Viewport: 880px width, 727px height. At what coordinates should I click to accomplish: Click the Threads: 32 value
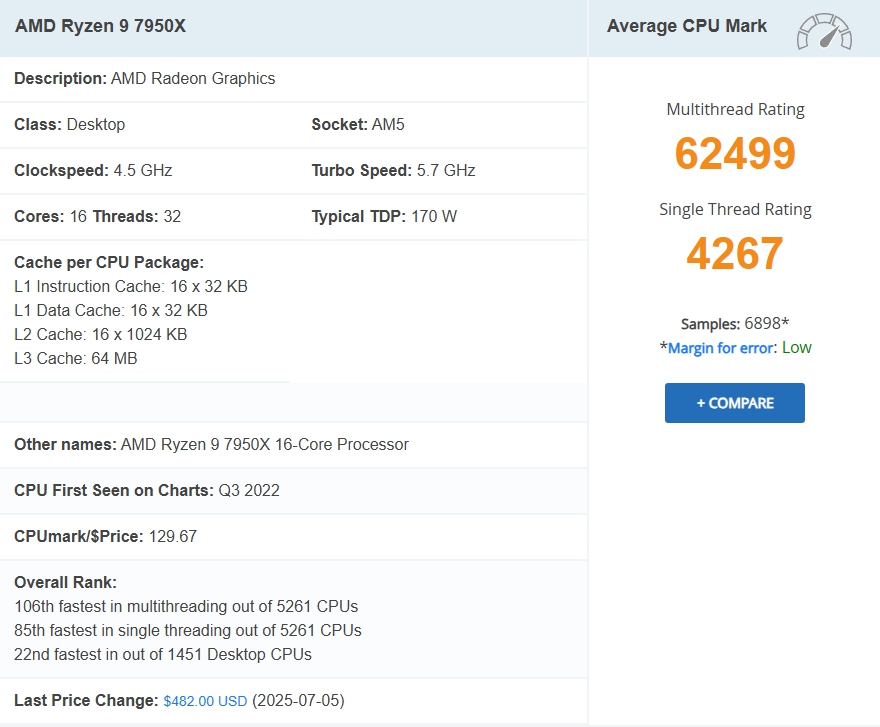(137, 217)
